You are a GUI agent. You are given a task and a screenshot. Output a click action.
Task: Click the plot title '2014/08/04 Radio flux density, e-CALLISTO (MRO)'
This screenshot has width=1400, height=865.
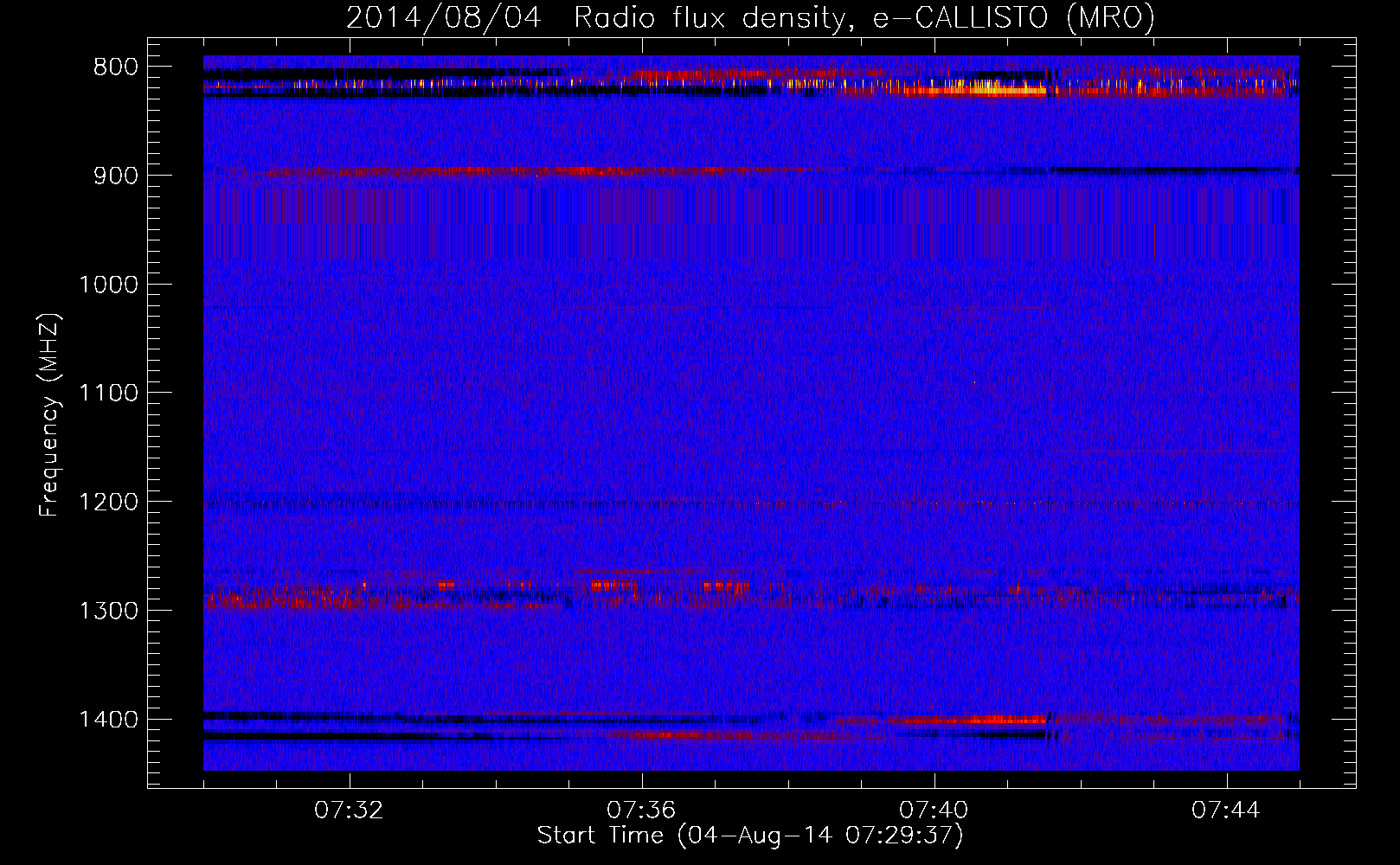point(750,17)
